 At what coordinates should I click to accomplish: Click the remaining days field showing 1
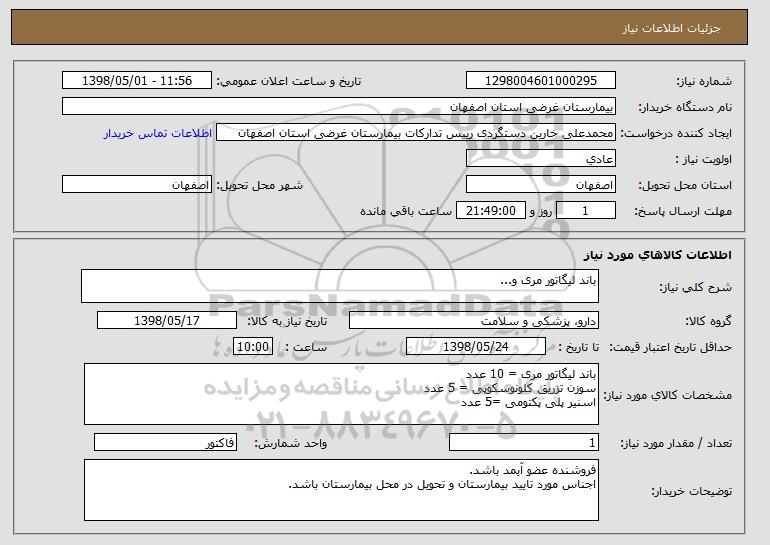point(585,211)
